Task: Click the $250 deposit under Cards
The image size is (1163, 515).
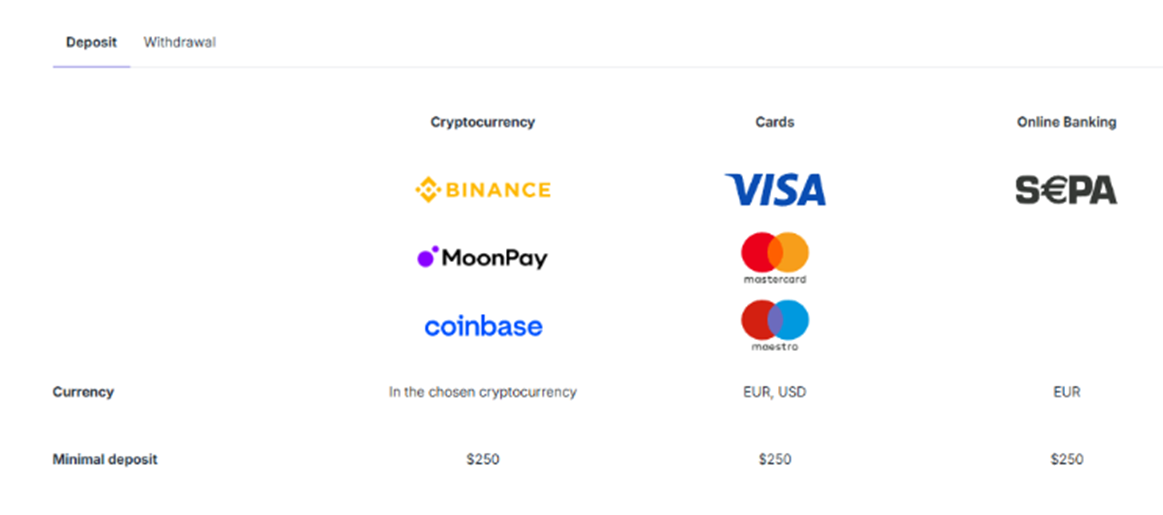Action: click(x=775, y=460)
